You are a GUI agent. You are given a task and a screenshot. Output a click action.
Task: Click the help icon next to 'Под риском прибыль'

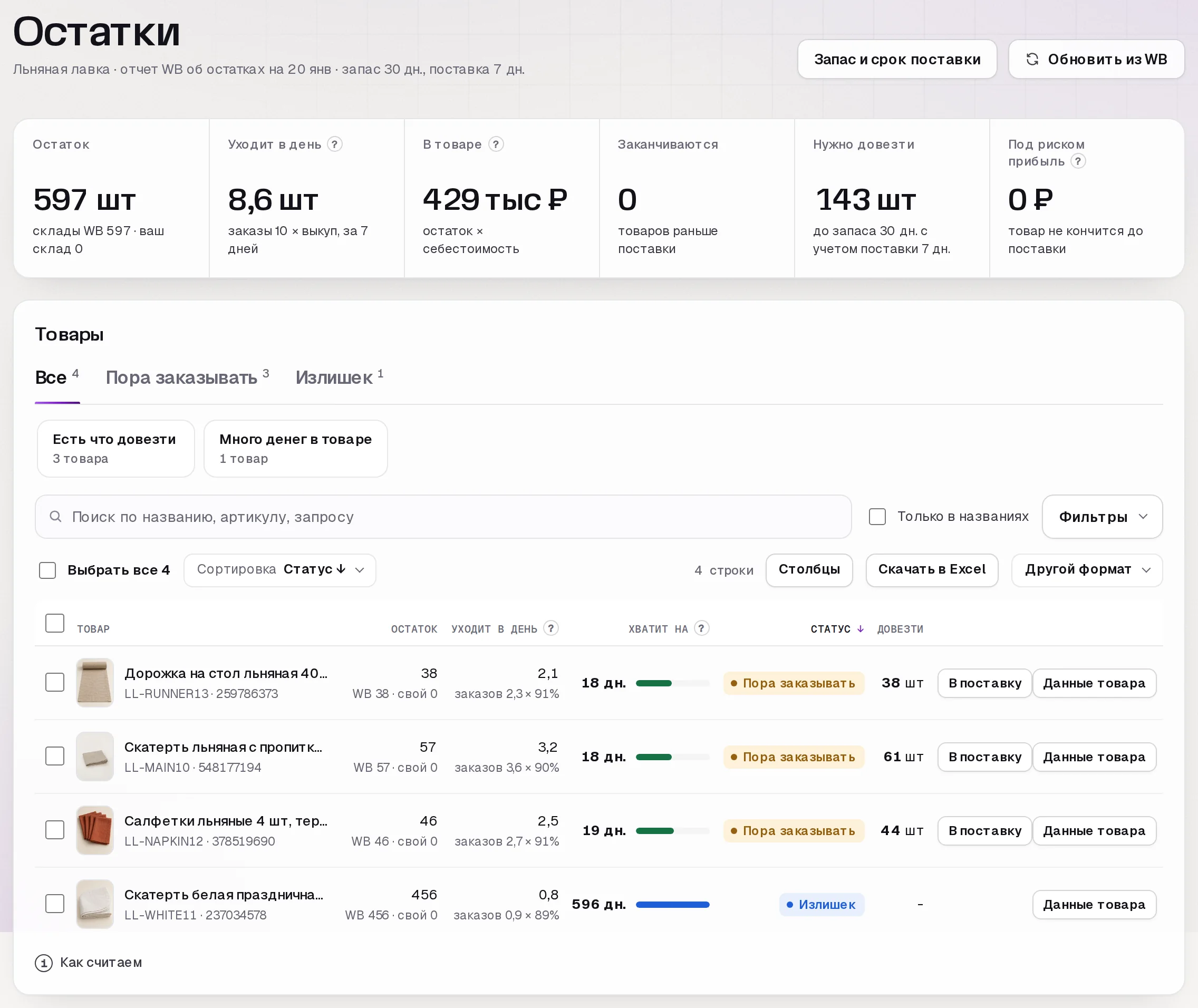[1078, 161]
